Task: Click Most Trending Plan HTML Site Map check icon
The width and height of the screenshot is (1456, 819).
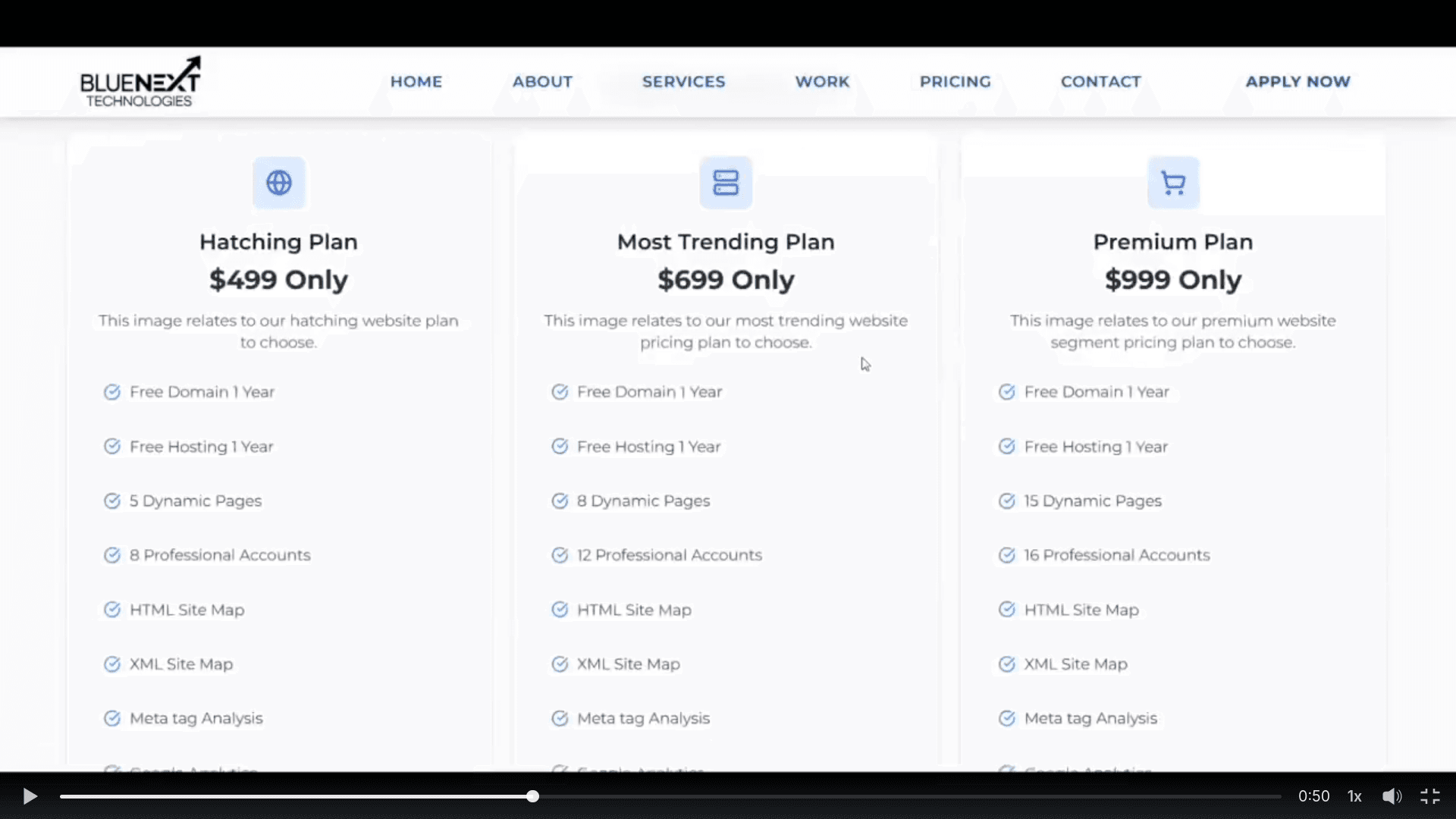Action: 560,610
